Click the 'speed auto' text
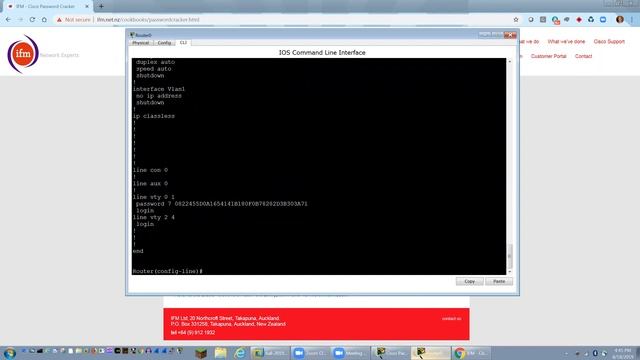The height and width of the screenshot is (360, 640). (x=153, y=69)
